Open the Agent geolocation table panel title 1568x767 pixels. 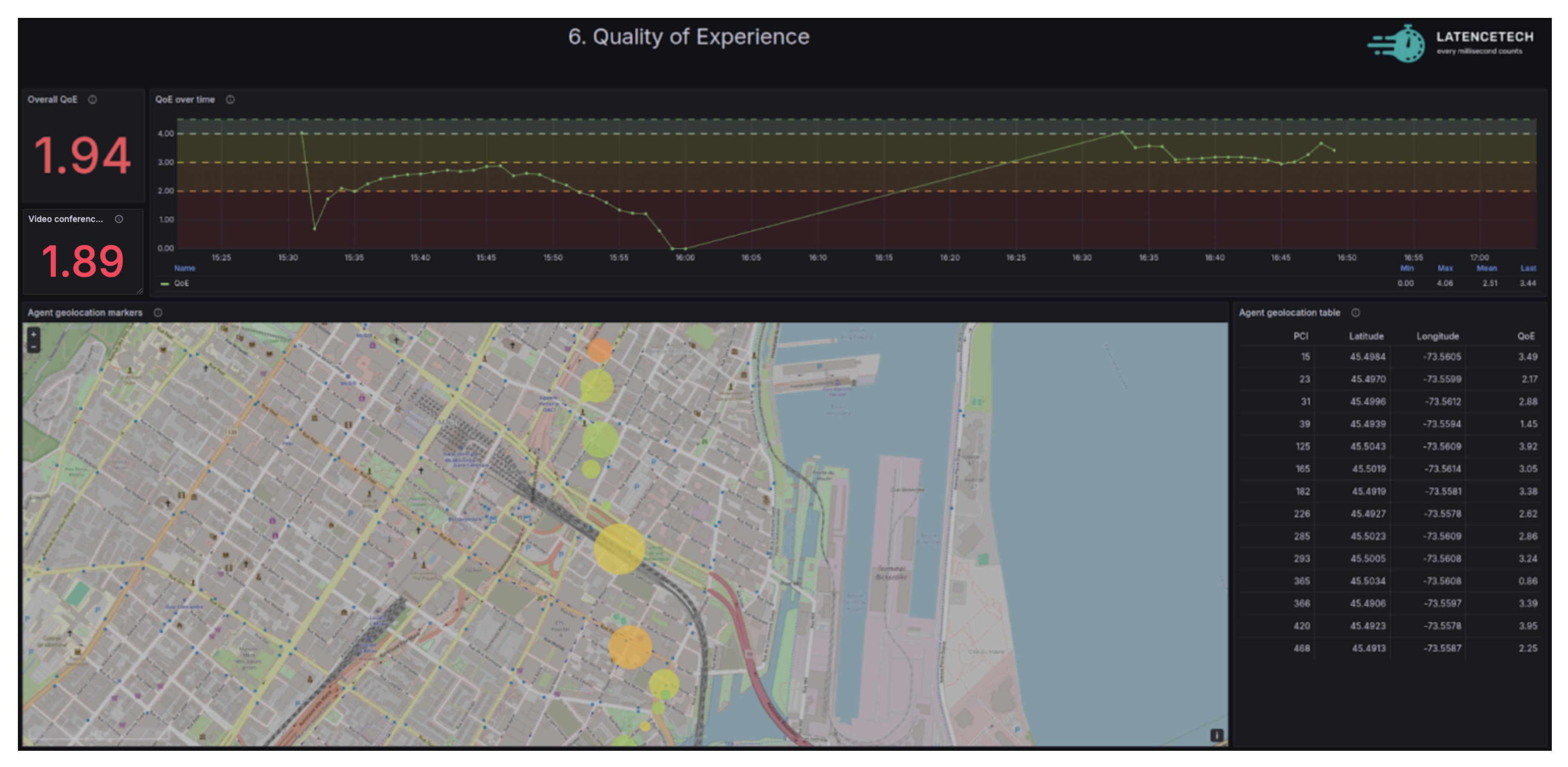coord(1289,313)
